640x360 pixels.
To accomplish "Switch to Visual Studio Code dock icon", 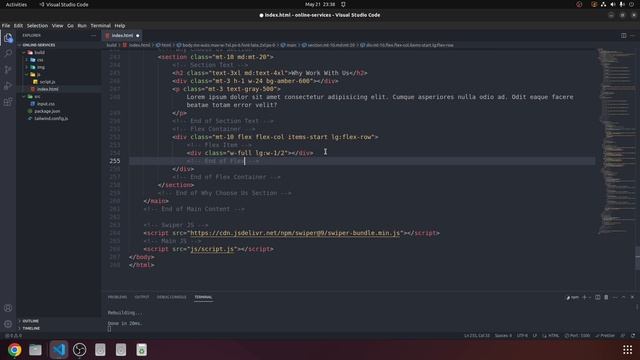I will [x=59, y=350].
